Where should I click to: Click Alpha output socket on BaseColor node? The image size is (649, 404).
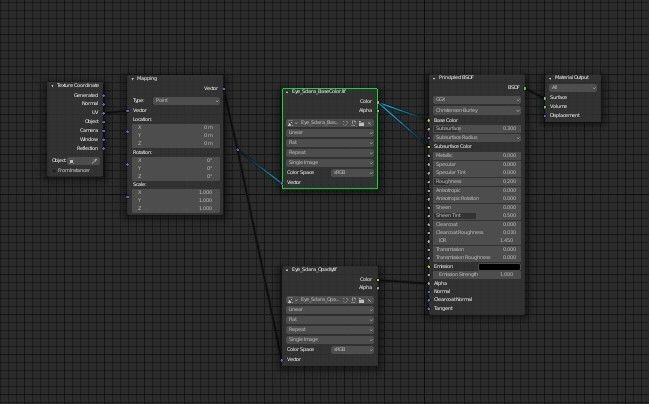coord(378,111)
